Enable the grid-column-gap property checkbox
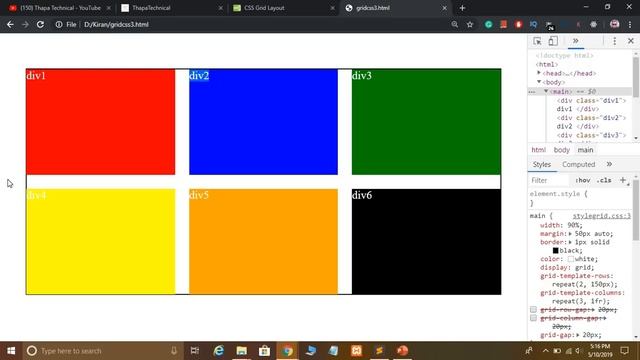The image size is (640, 360). tap(533, 318)
